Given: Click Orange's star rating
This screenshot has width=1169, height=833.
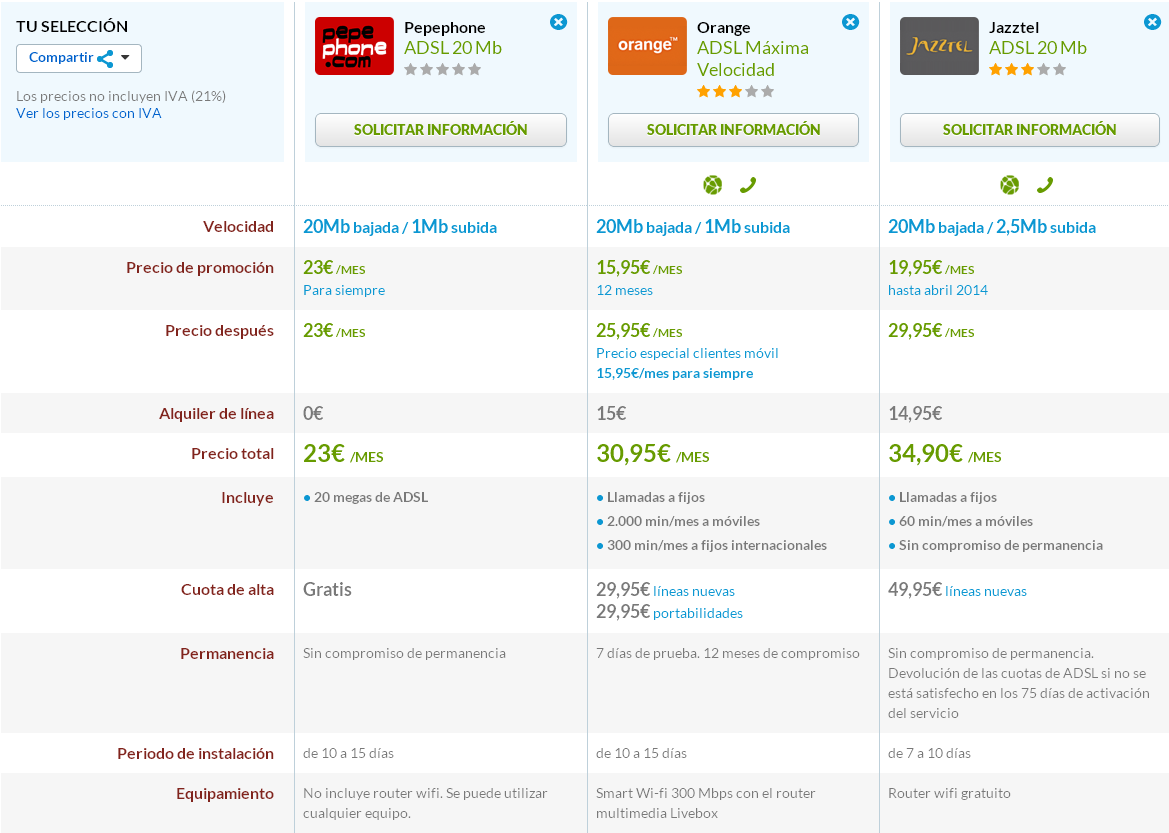Looking at the screenshot, I should [736, 92].
